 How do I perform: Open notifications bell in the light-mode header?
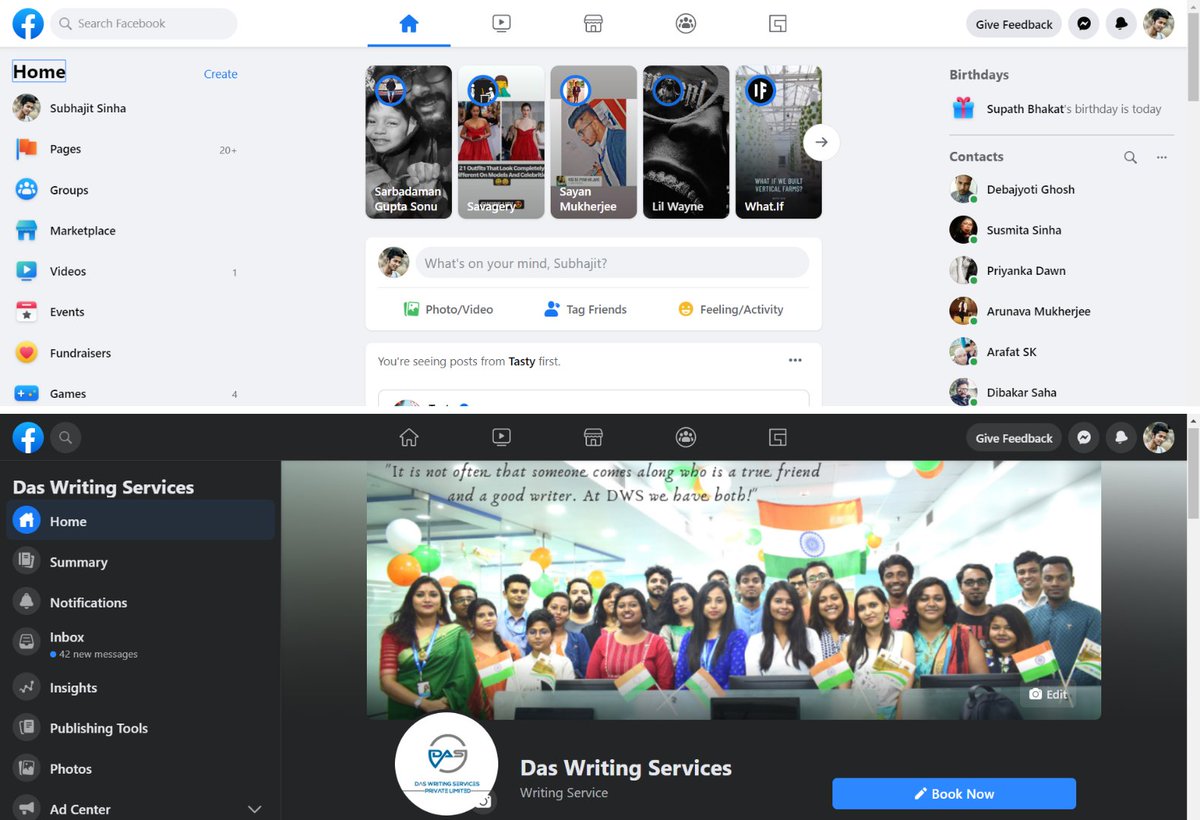click(x=1121, y=24)
